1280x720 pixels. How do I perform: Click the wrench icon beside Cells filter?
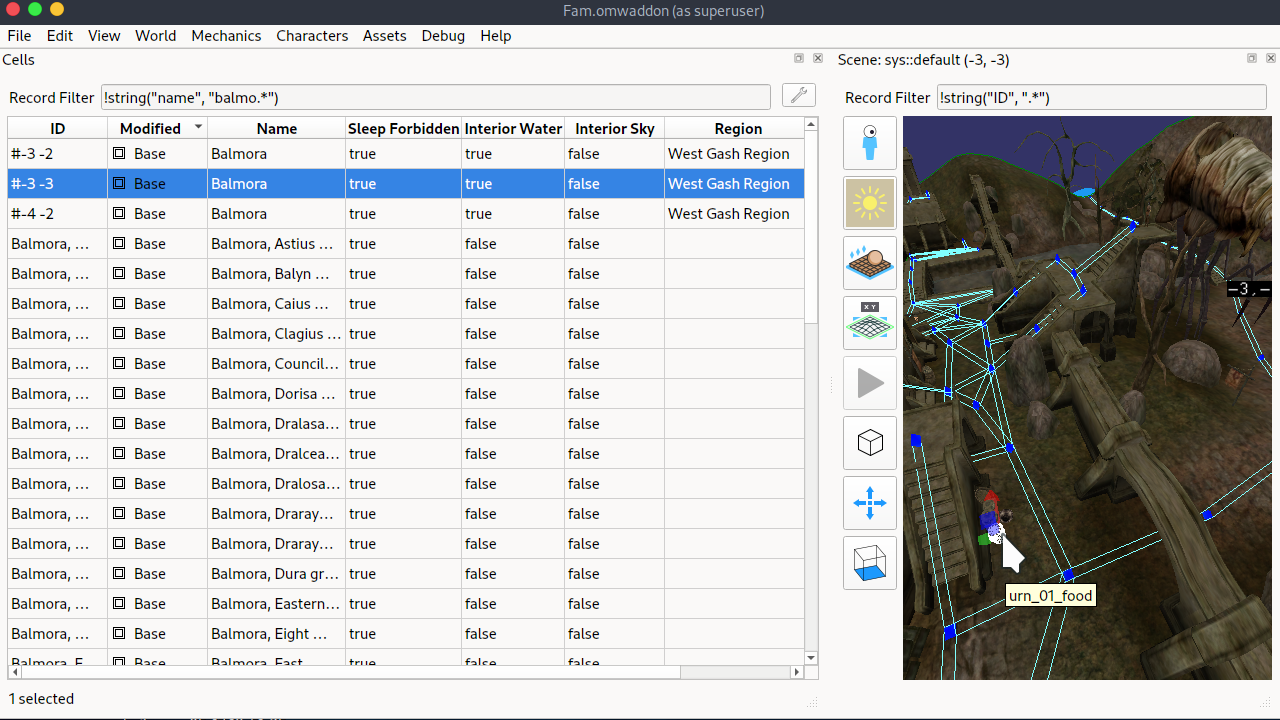(799, 95)
